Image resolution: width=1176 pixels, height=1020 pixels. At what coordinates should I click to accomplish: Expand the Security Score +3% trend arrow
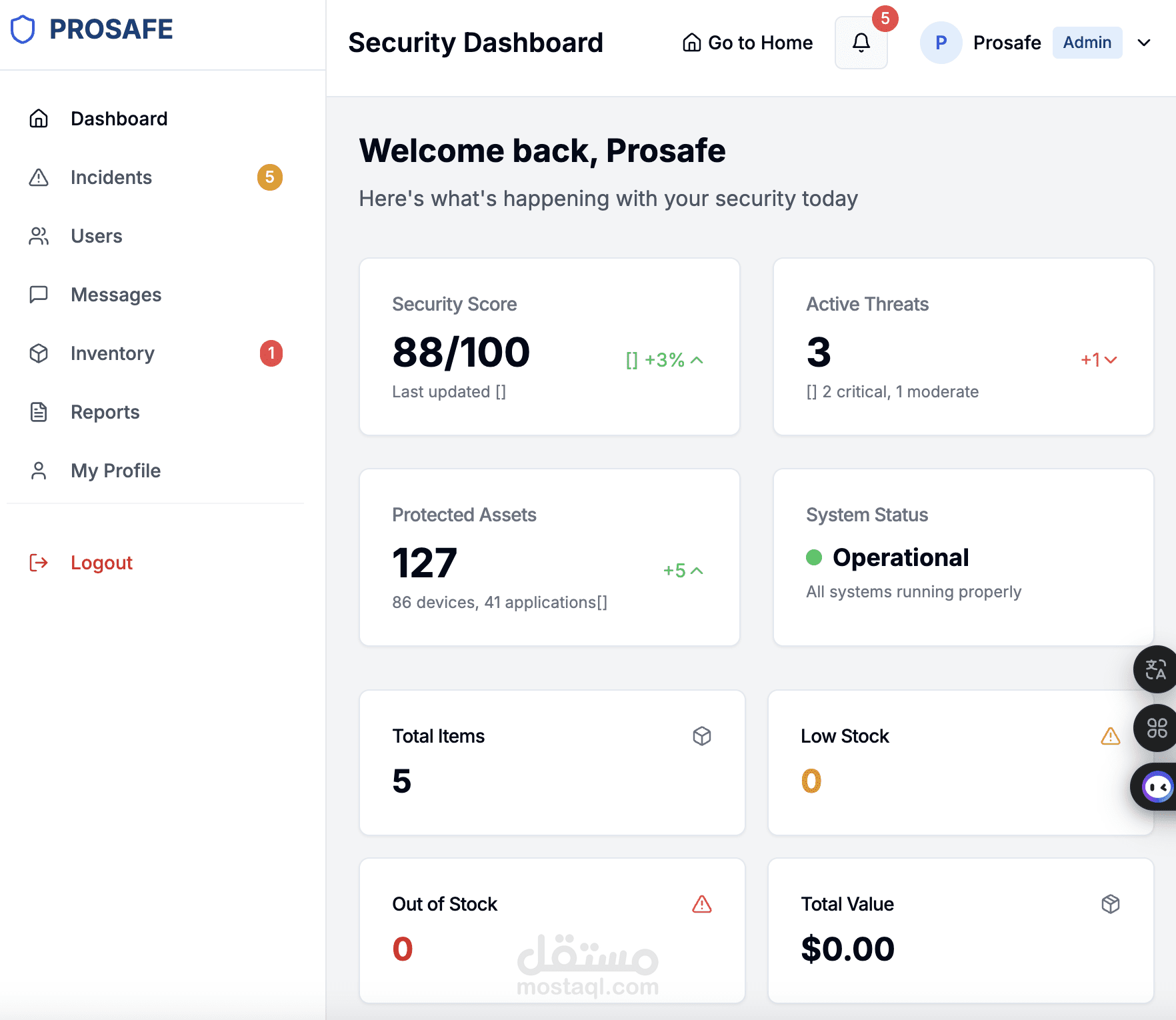tap(697, 360)
